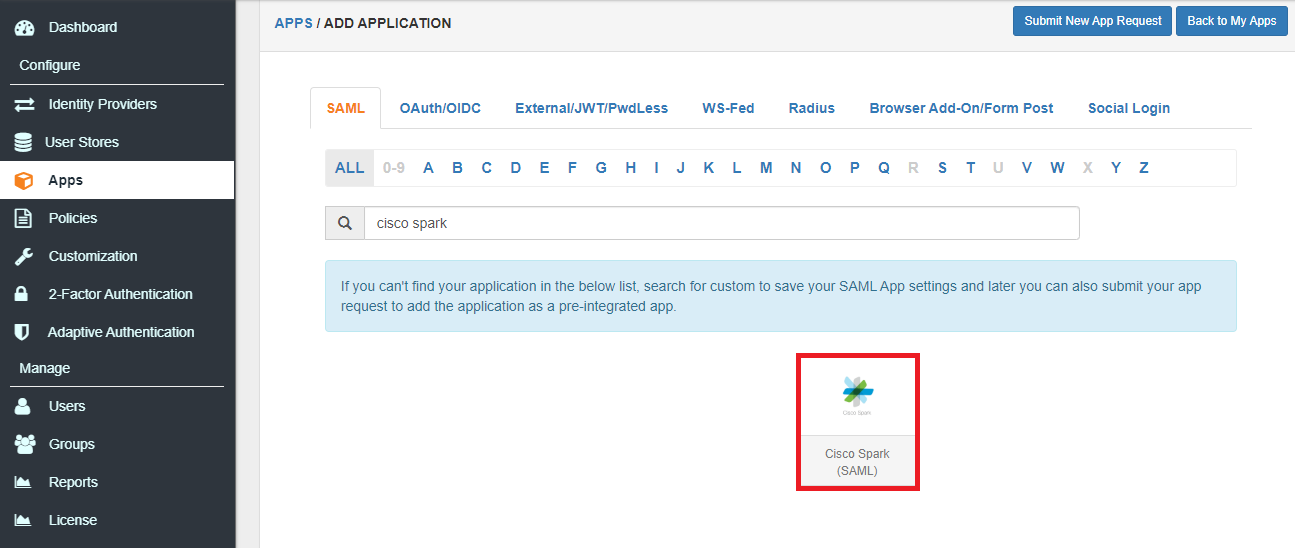Switch to OAuth/OIDC tab
The width and height of the screenshot is (1295, 548).
tap(440, 108)
